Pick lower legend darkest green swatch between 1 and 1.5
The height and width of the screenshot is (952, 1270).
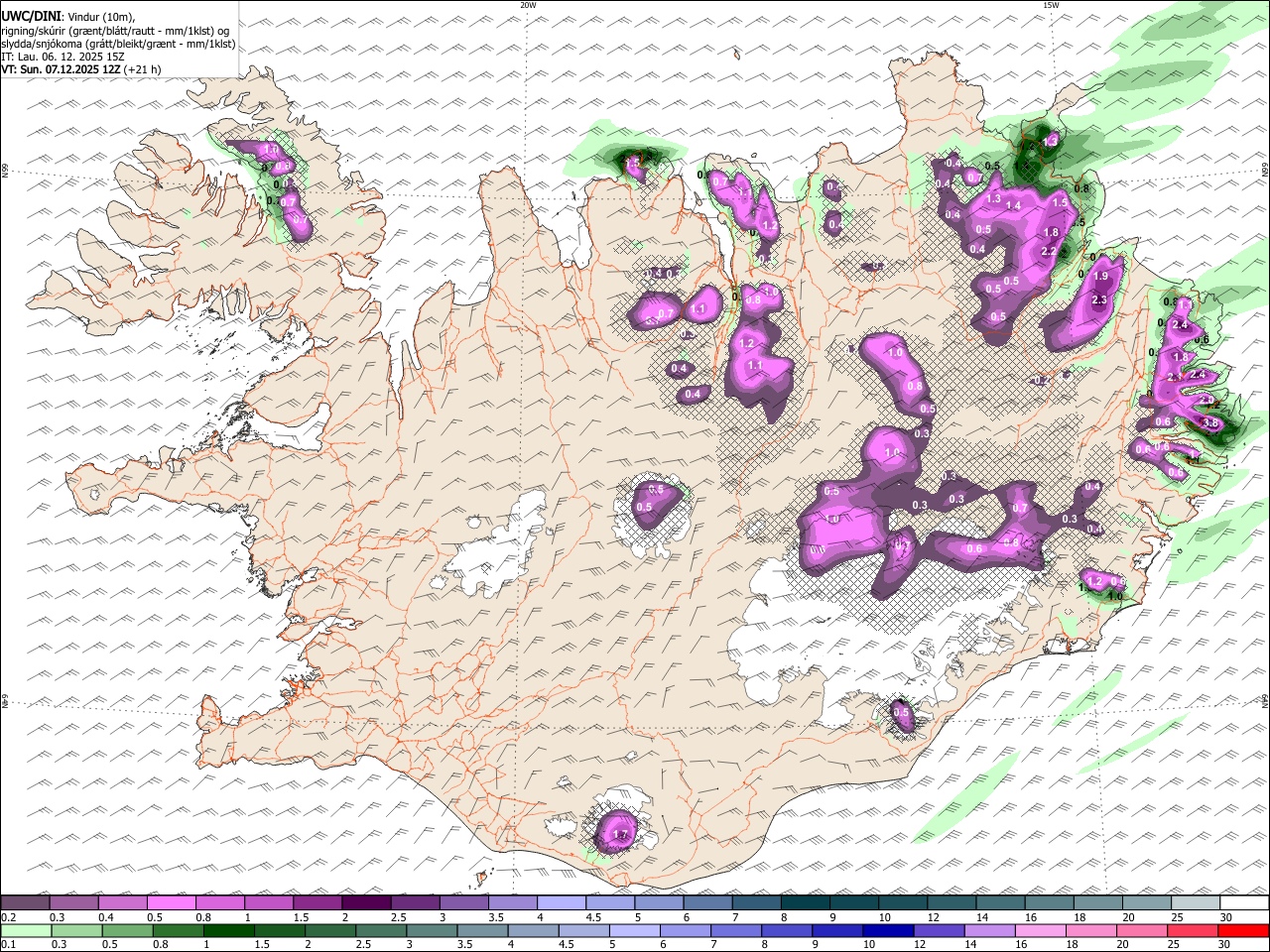coord(230,931)
